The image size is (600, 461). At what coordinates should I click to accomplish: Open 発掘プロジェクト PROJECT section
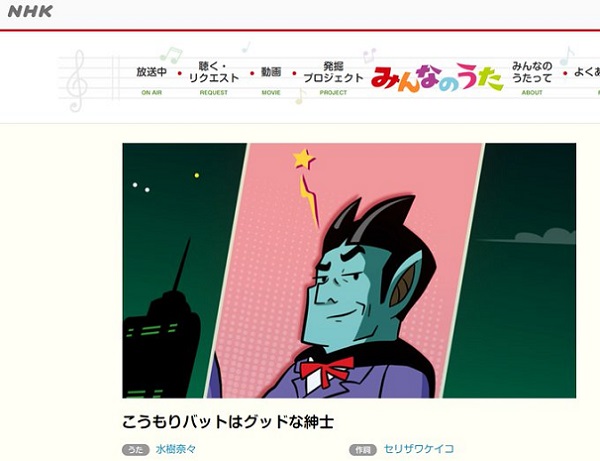pyautogui.click(x=333, y=78)
